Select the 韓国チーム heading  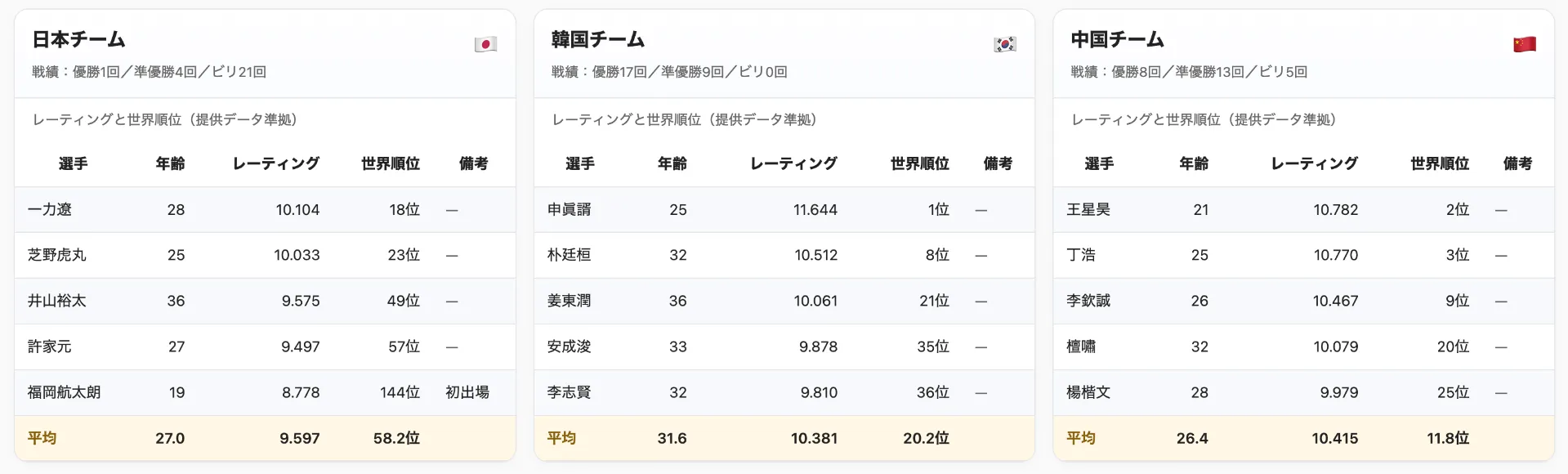click(x=598, y=39)
